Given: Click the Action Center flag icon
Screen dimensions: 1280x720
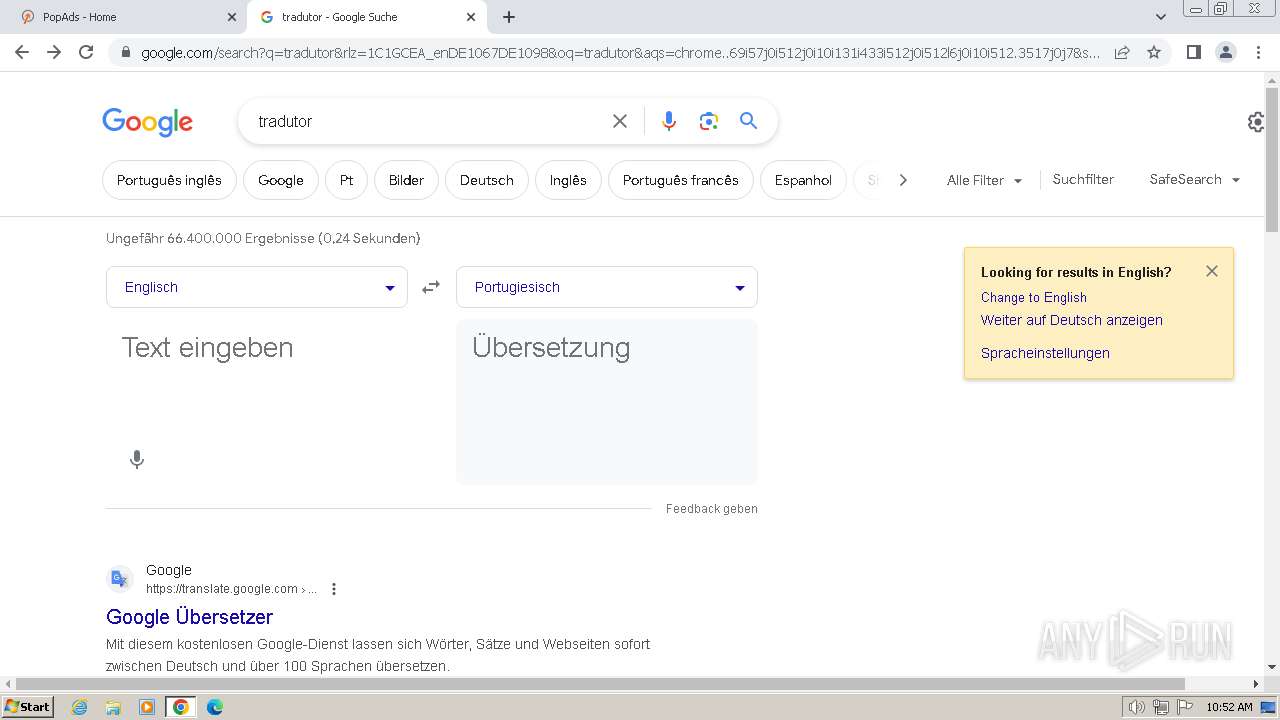Looking at the screenshot, I should click(1185, 707).
